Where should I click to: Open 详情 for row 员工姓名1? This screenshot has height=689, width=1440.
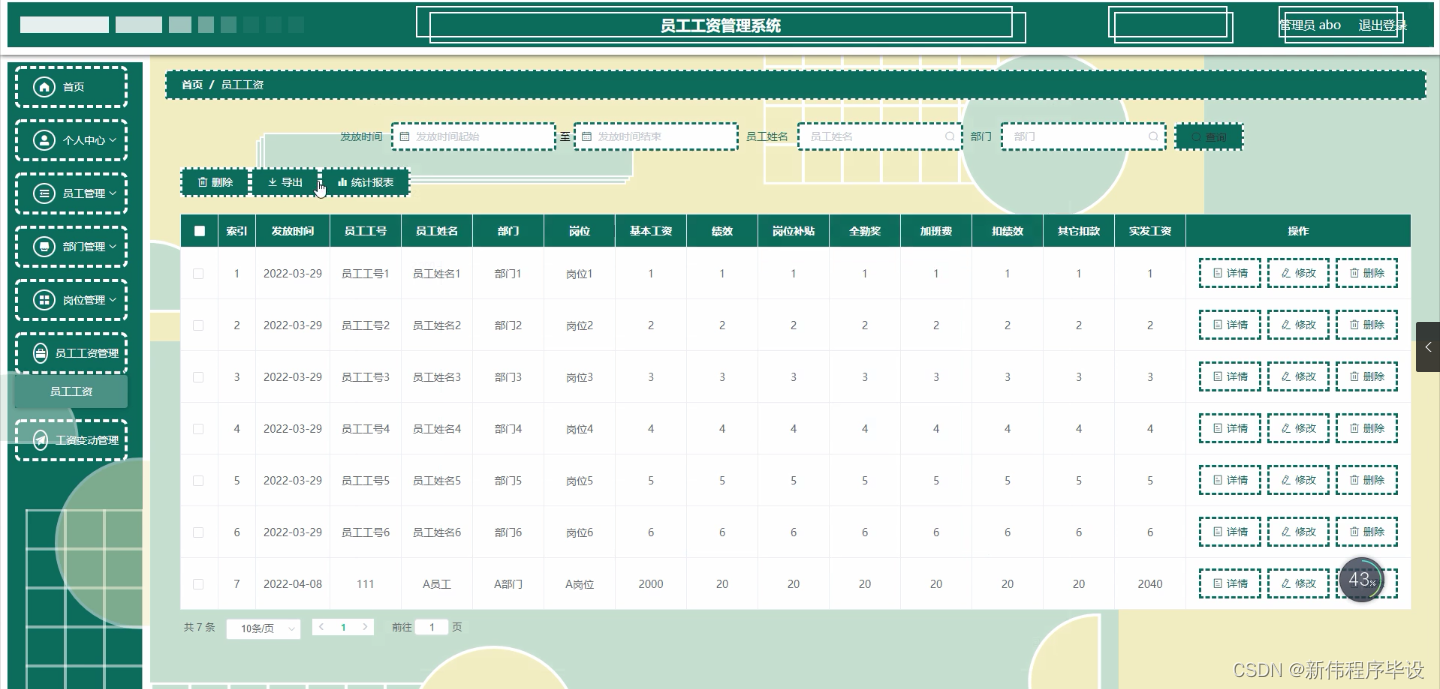pos(1230,273)
